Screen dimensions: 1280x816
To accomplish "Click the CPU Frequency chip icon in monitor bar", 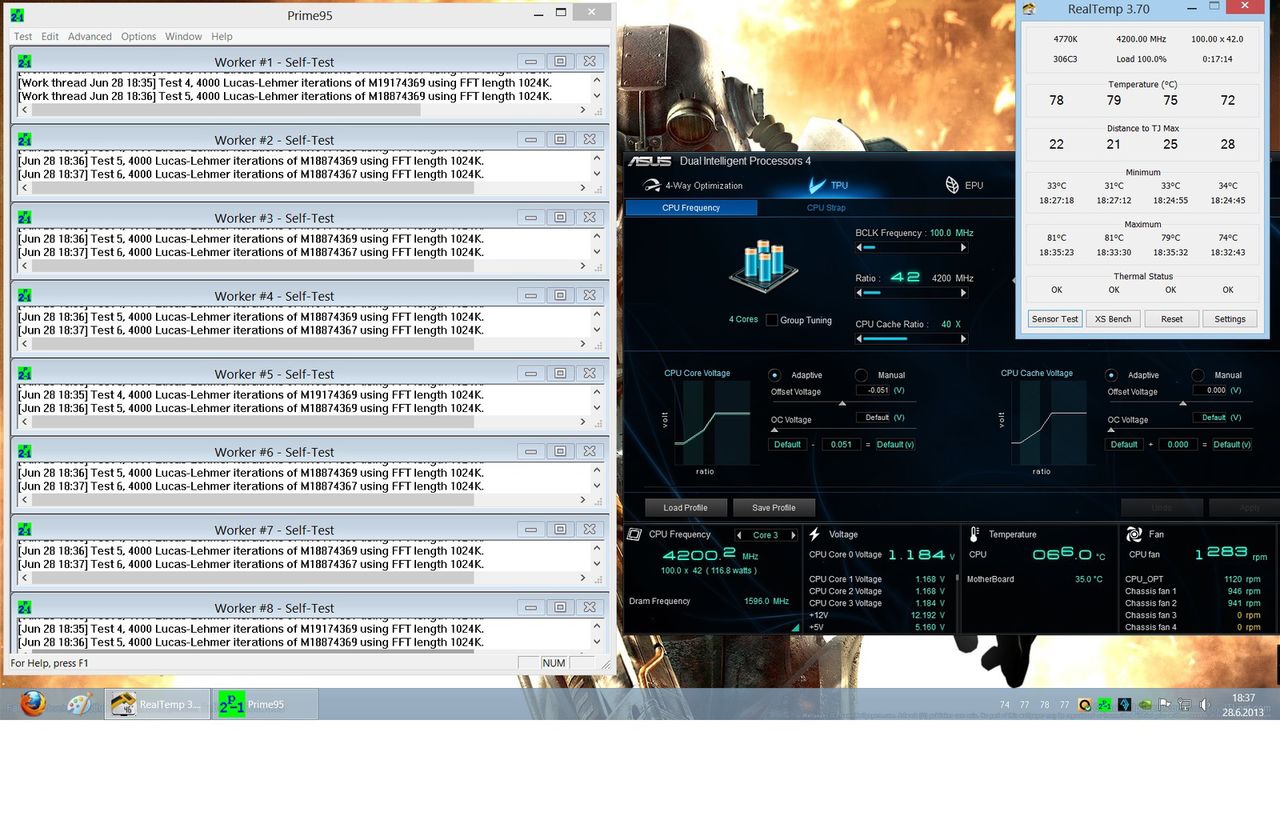I will [x=634, y=535].
